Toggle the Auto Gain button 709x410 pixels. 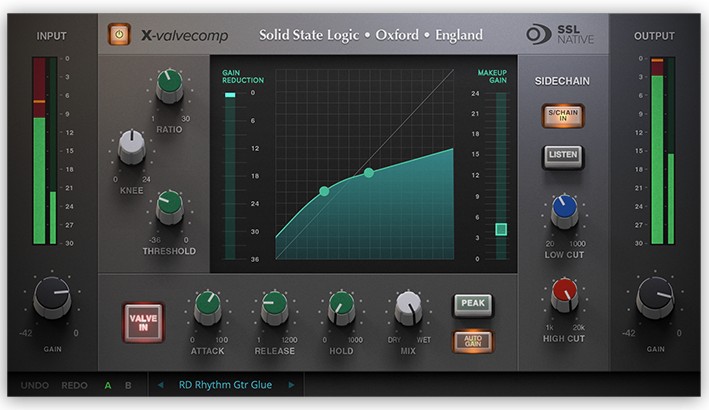point(473,341)
